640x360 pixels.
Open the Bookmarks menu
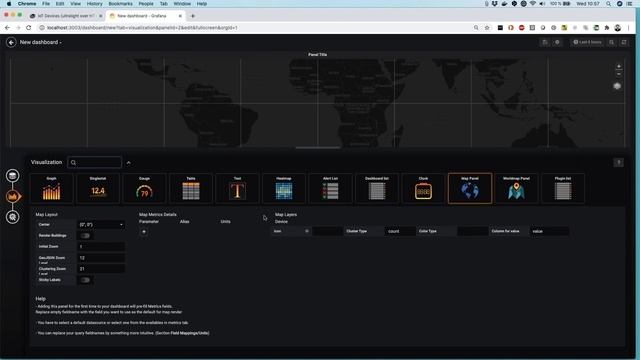[x=120, y=4]
